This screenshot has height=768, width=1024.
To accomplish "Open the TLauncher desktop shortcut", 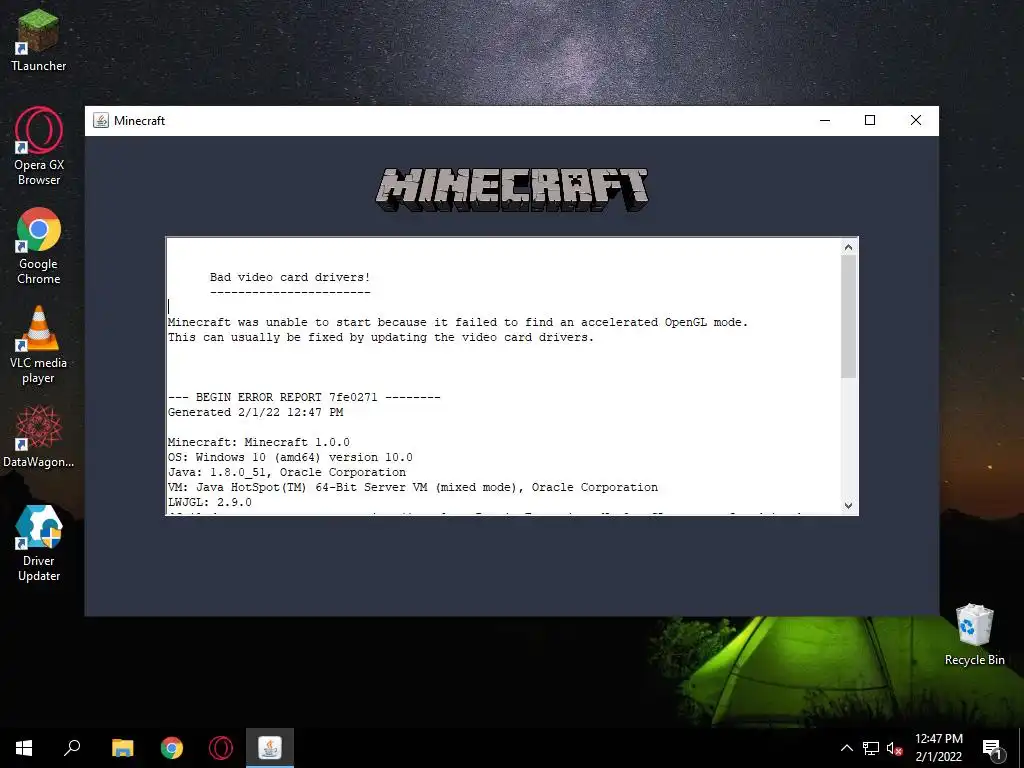I will (x=39, y=39).
